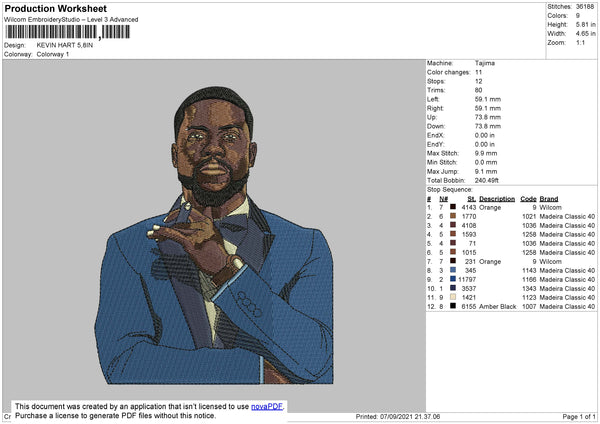Select the color swatch for 4143 stitches
The image size is (600, 424).
click(453, 207)
